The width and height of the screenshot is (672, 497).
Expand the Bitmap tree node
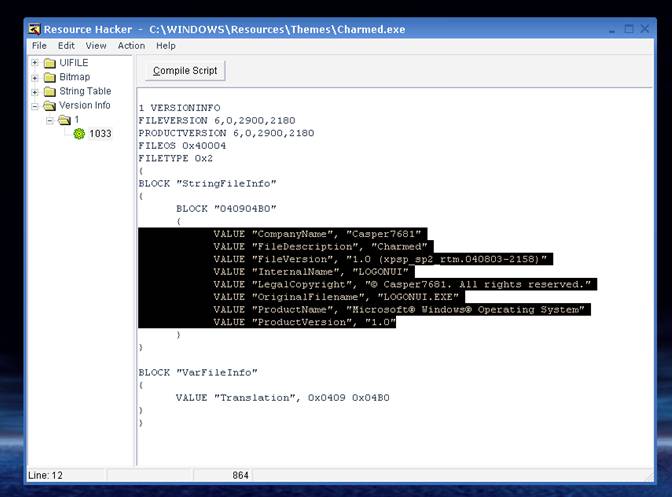point(35,78)
